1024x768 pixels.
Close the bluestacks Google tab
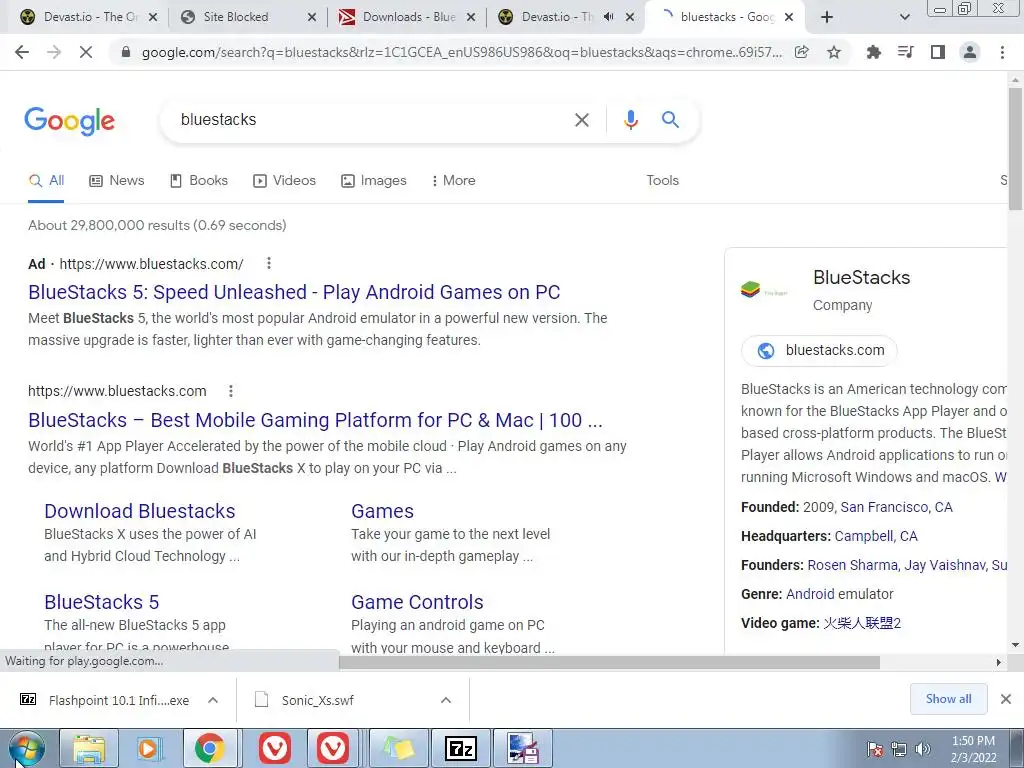(789, 17)
